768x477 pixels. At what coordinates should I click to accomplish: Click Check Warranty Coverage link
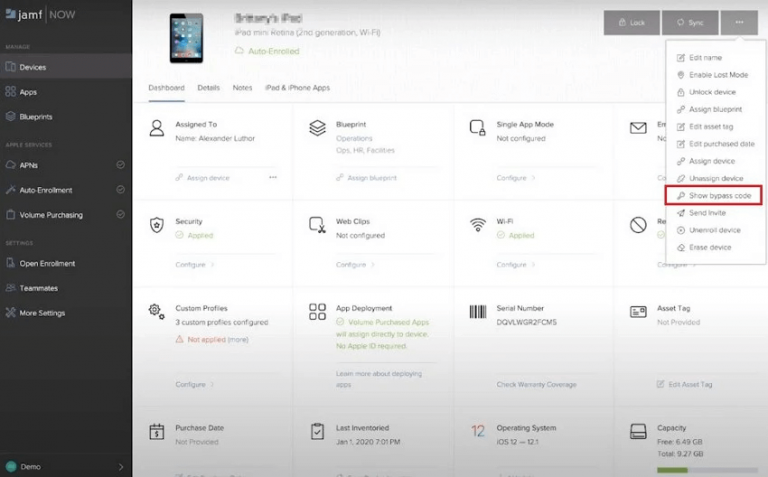[x=535, y=384]
